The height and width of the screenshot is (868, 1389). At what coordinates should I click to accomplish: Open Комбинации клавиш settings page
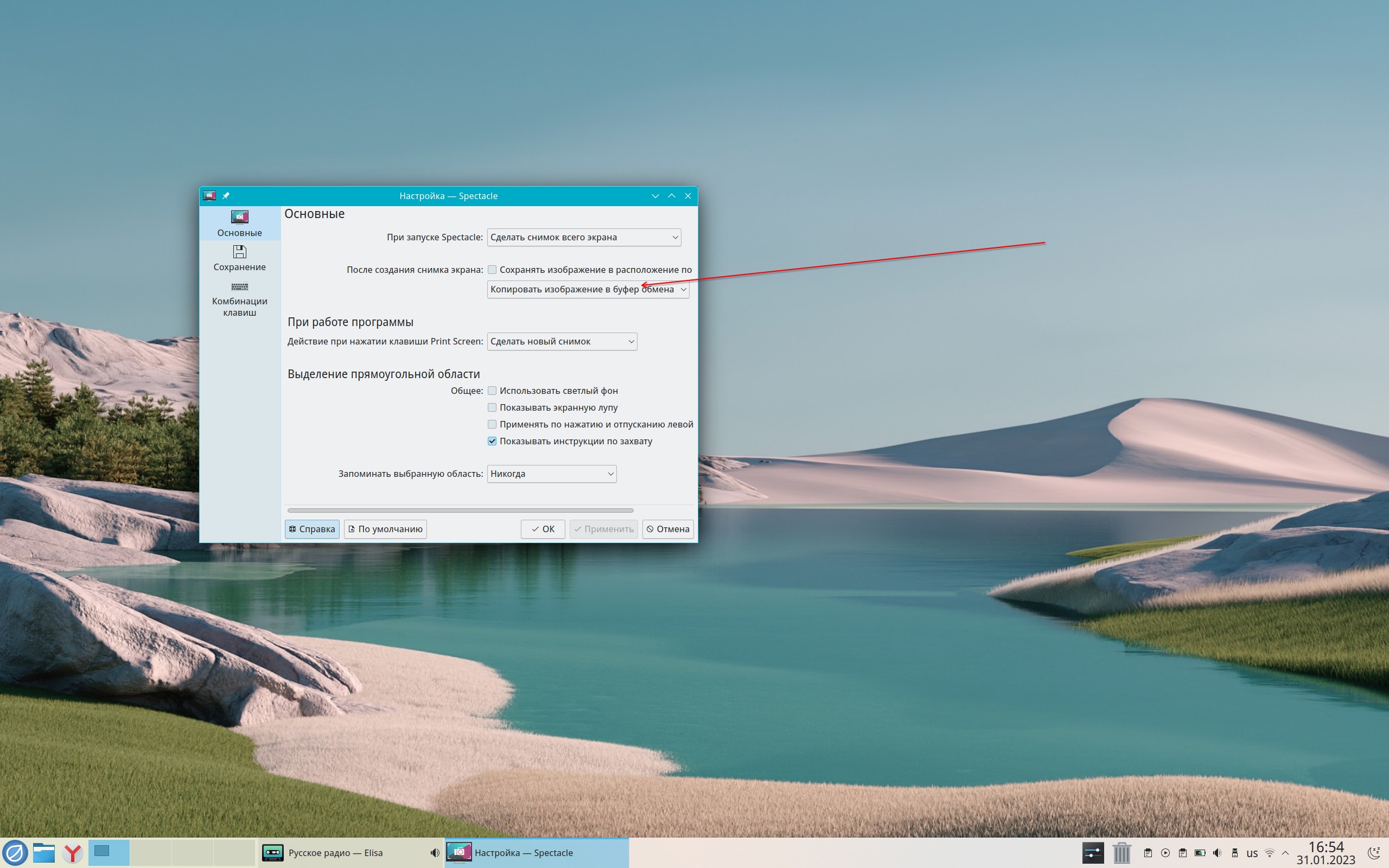(239, 299)
